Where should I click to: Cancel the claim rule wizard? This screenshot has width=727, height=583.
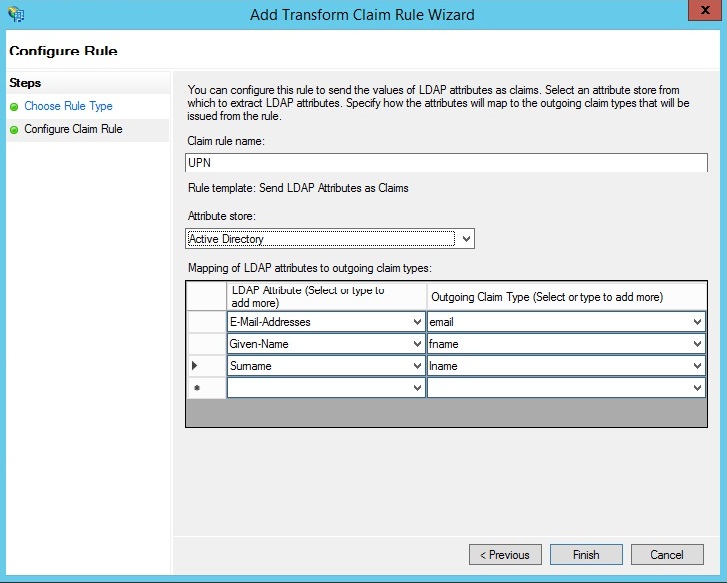point(667,555)
